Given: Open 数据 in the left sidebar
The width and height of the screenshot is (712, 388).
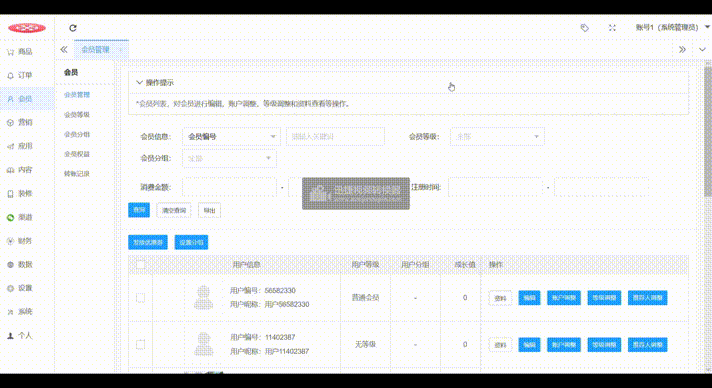Looking at the screenshot, I should click(20, 264).
